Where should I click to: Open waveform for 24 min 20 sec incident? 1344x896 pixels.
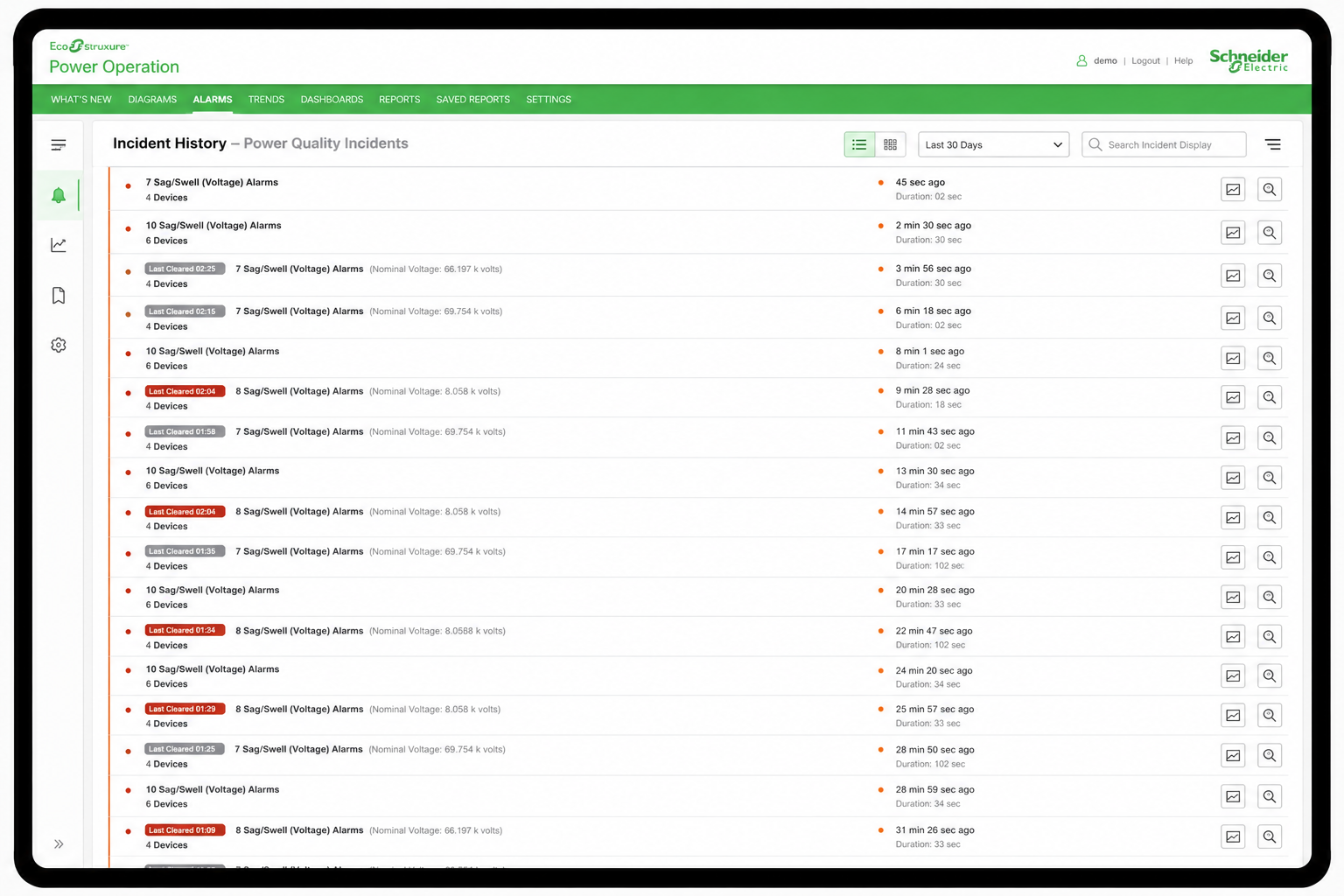pos(1233,675)
